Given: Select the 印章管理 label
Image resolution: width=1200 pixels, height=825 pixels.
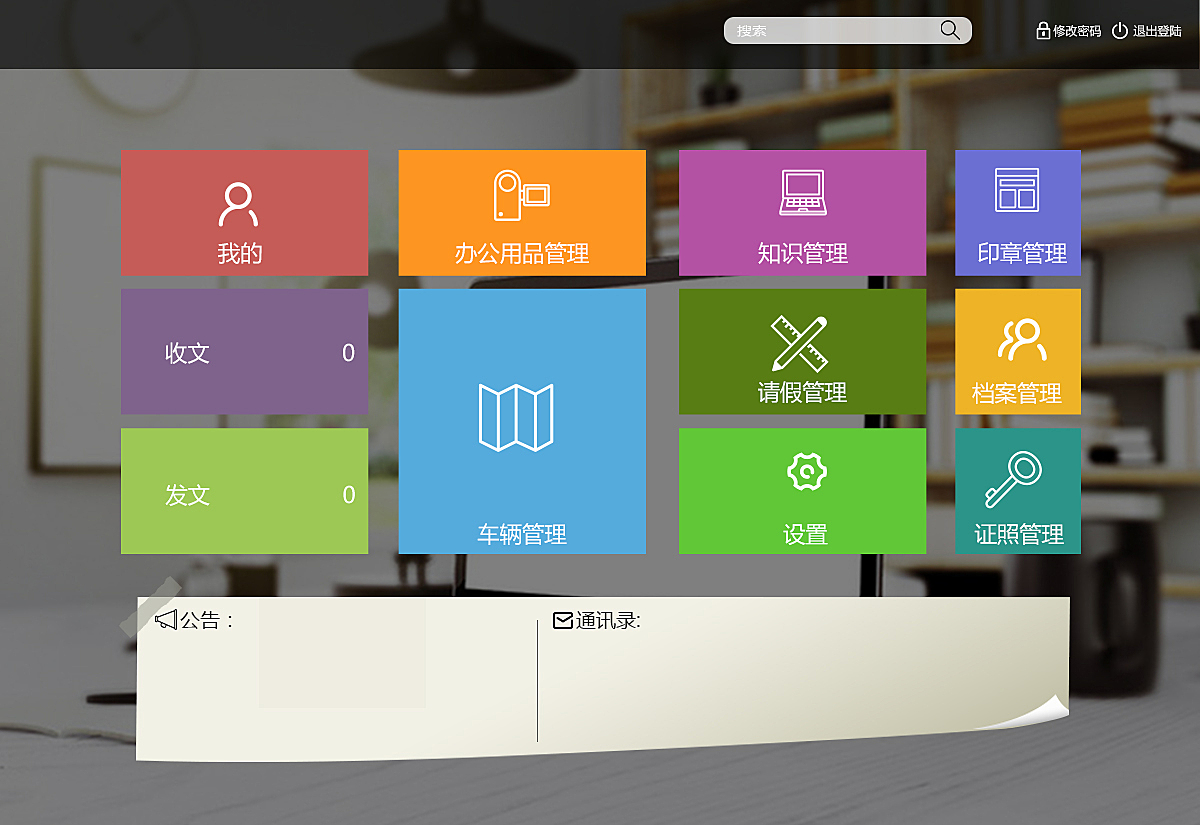Looking at the screenshot, I should tap(1022, 254).
